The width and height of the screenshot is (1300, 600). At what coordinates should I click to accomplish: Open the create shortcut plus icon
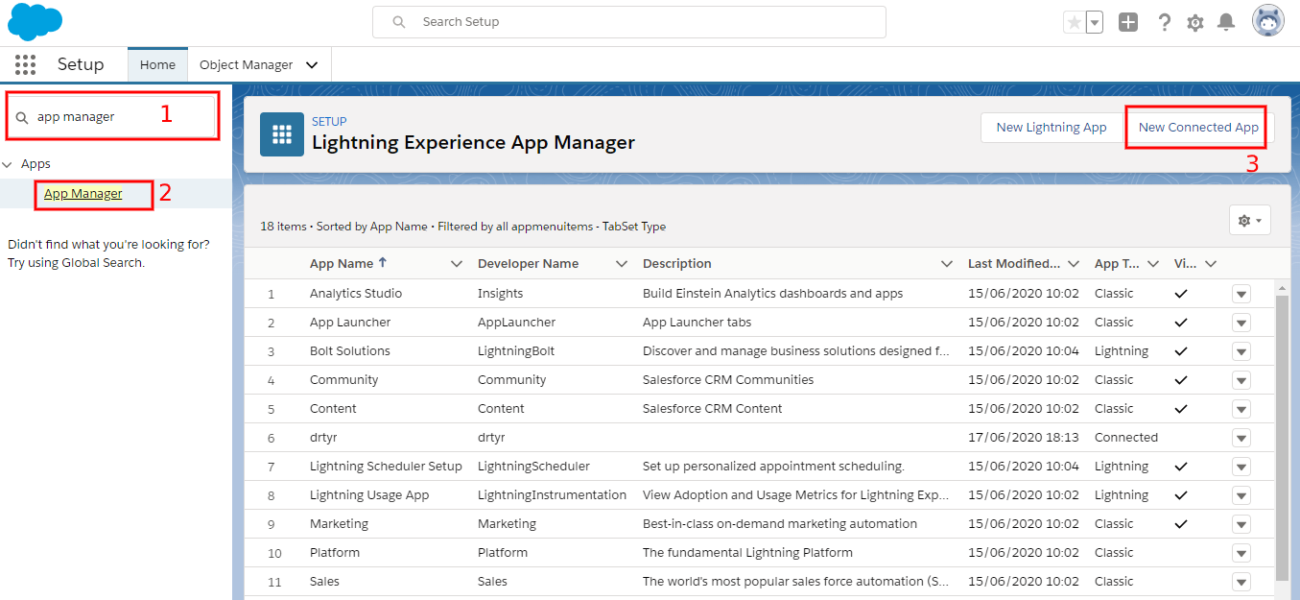pos(1128,21)
